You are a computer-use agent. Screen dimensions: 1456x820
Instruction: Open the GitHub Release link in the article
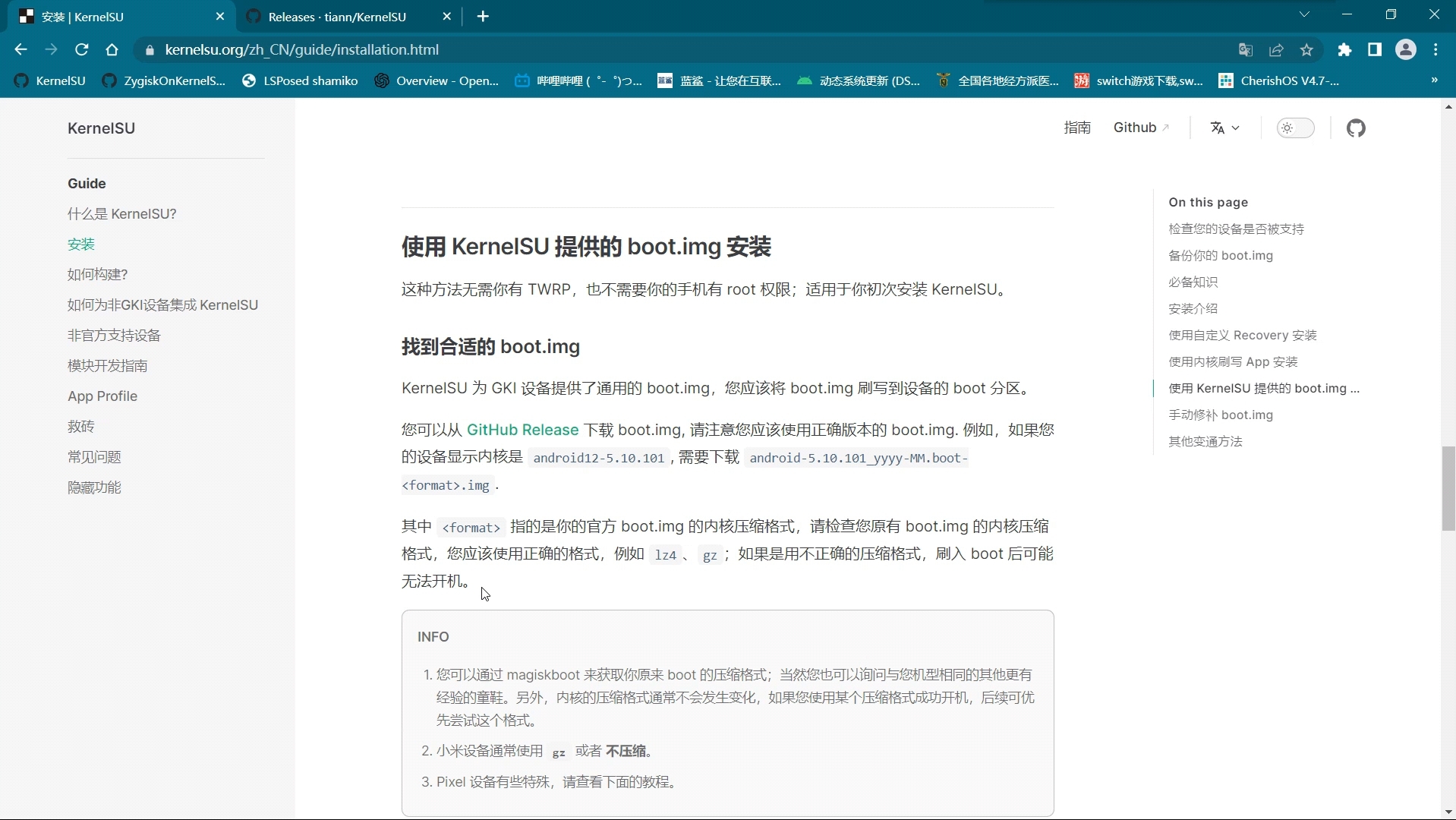click(x=522, y=430)
